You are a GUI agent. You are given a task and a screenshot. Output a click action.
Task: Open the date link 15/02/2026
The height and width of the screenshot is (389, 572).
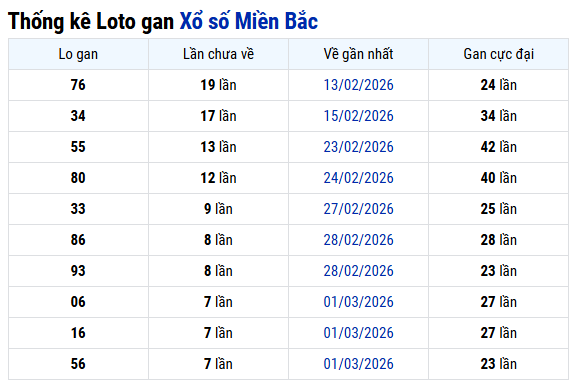(x=358, y=116)
